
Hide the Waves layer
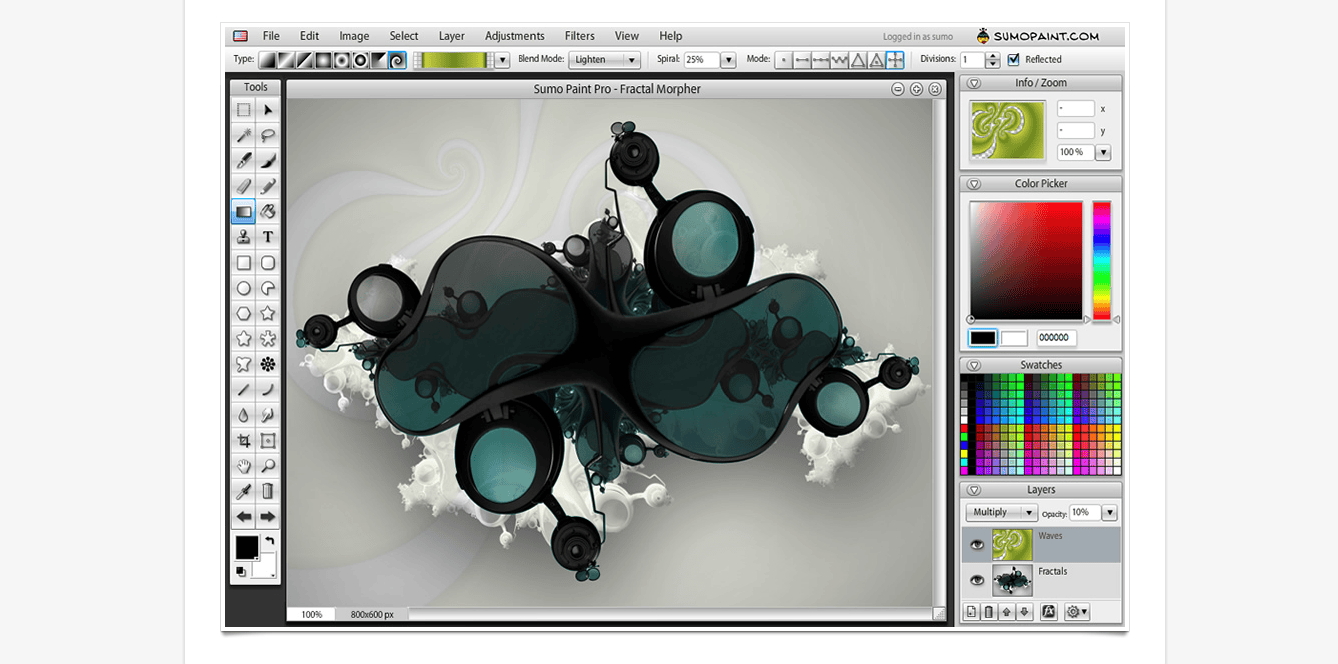coord(977,544)
